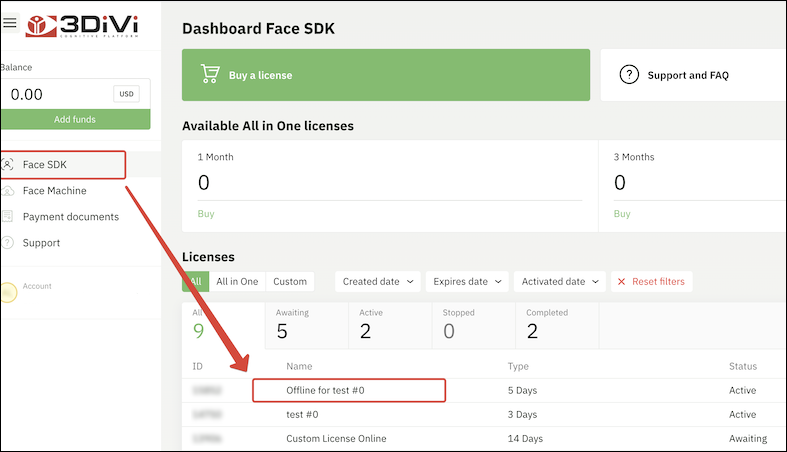Screen dimensions: 787x452
Task: Click the Payment documents sidebar icon
Action: click(x=8, y=216)
